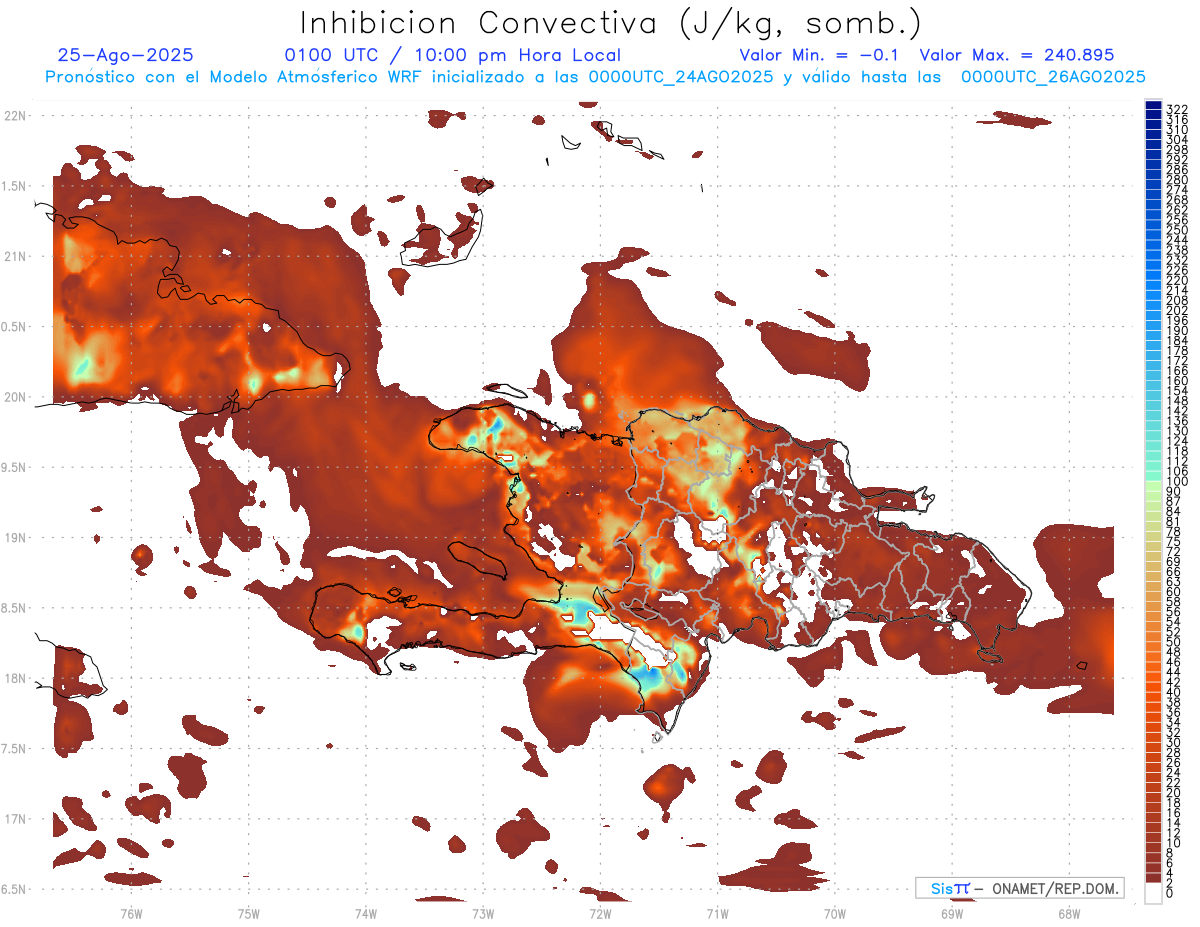The image size is (1200, 927).
Task: Click the longitude label "75W"
Action: (x=249, y=913)
